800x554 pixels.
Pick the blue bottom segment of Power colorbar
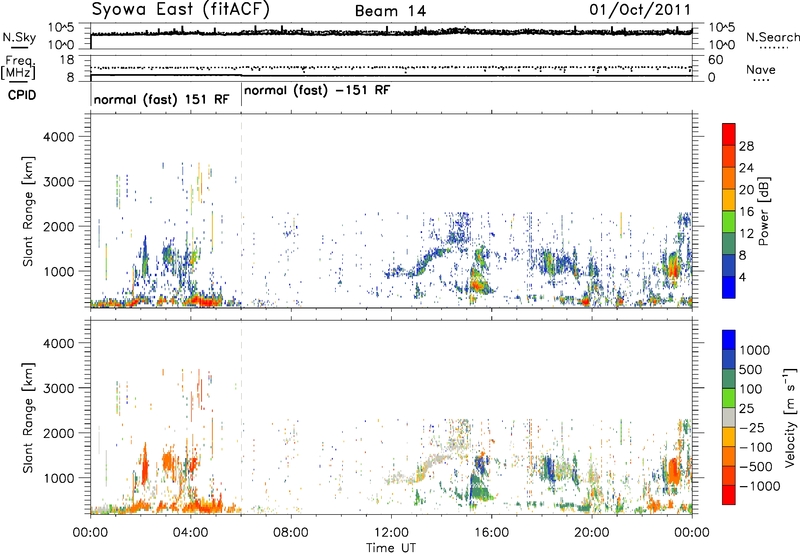pos(729,287)
